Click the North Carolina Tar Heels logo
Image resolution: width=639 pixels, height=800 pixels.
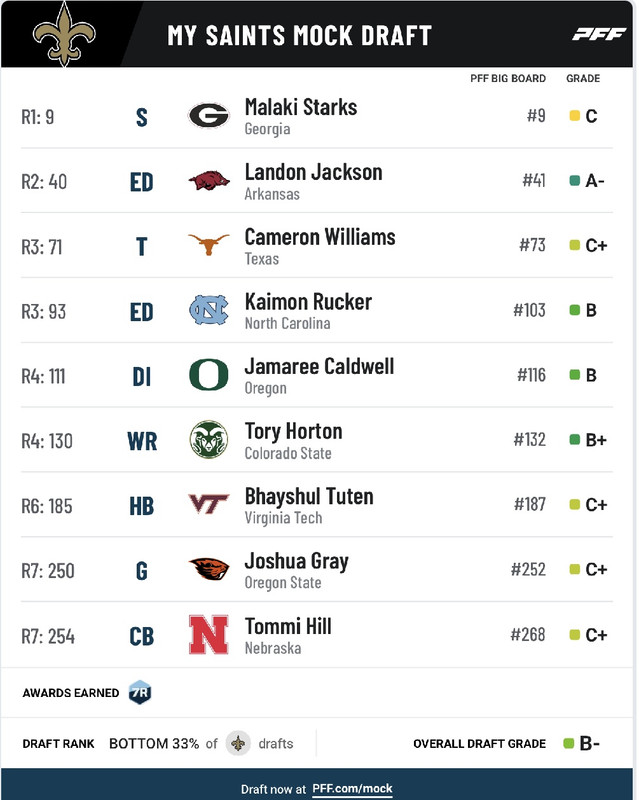pos(209,310)
